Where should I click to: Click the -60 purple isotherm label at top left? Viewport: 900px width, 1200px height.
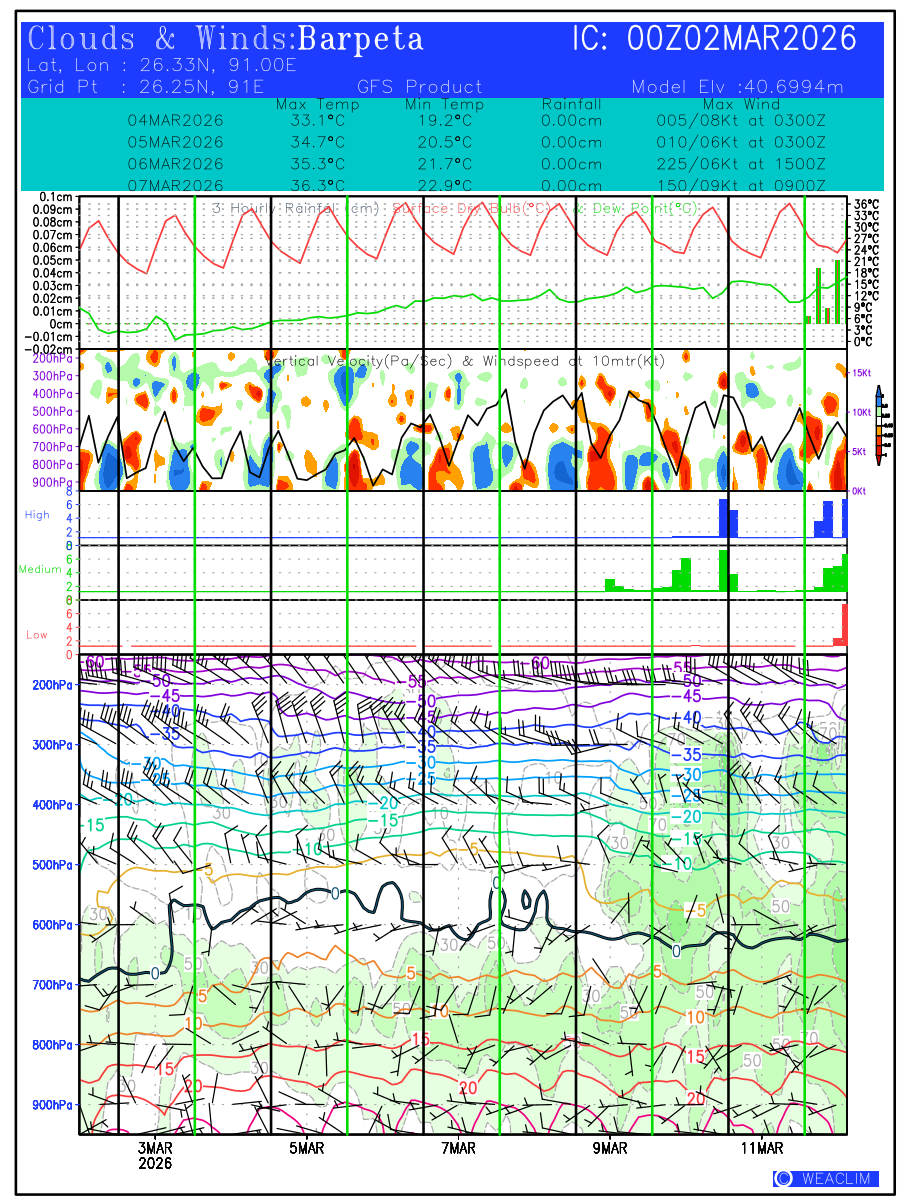(x=95, y=662)
